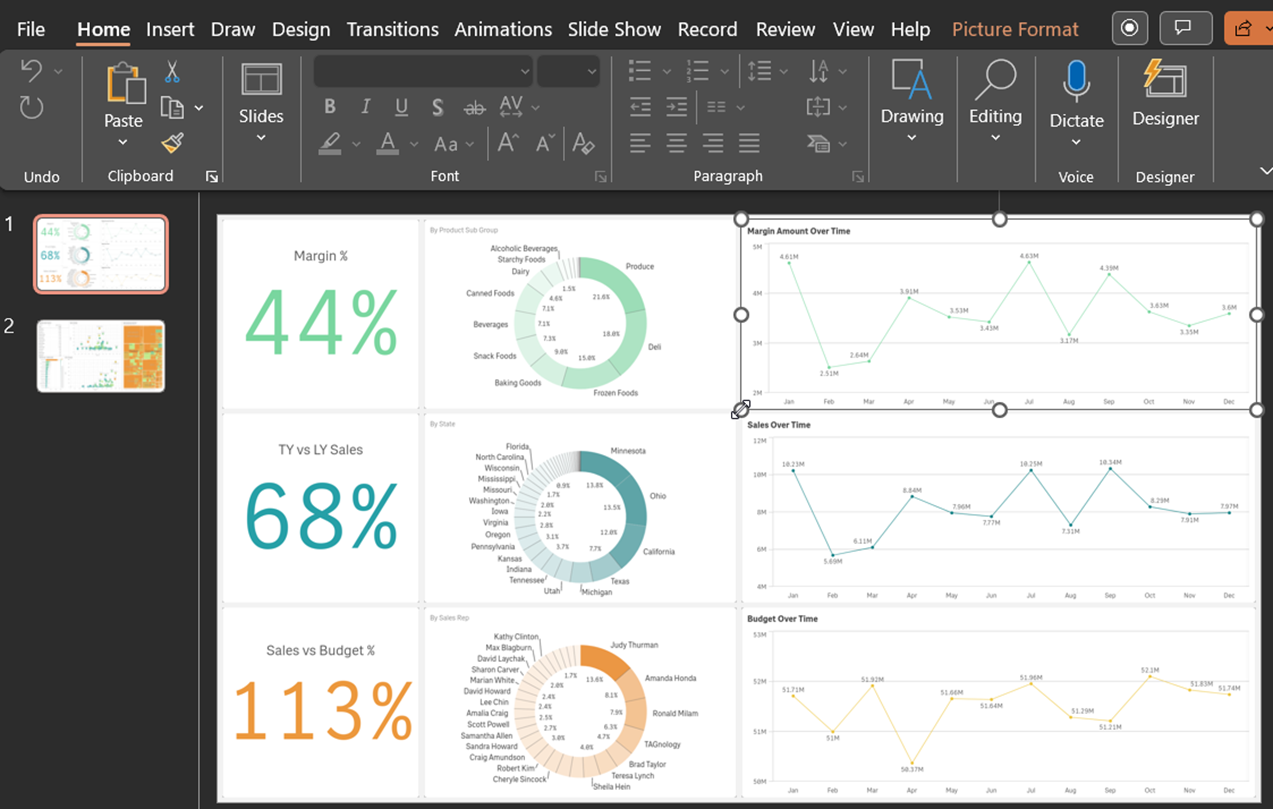This screenshot has height=809, width=1273.
Task: Click the Line Spacing icon
Action: [760, 71]
